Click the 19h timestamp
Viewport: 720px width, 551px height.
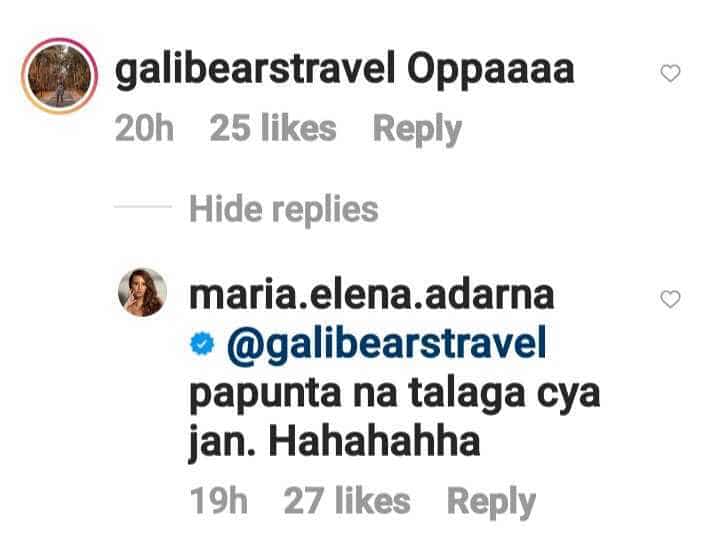(219, 500)
